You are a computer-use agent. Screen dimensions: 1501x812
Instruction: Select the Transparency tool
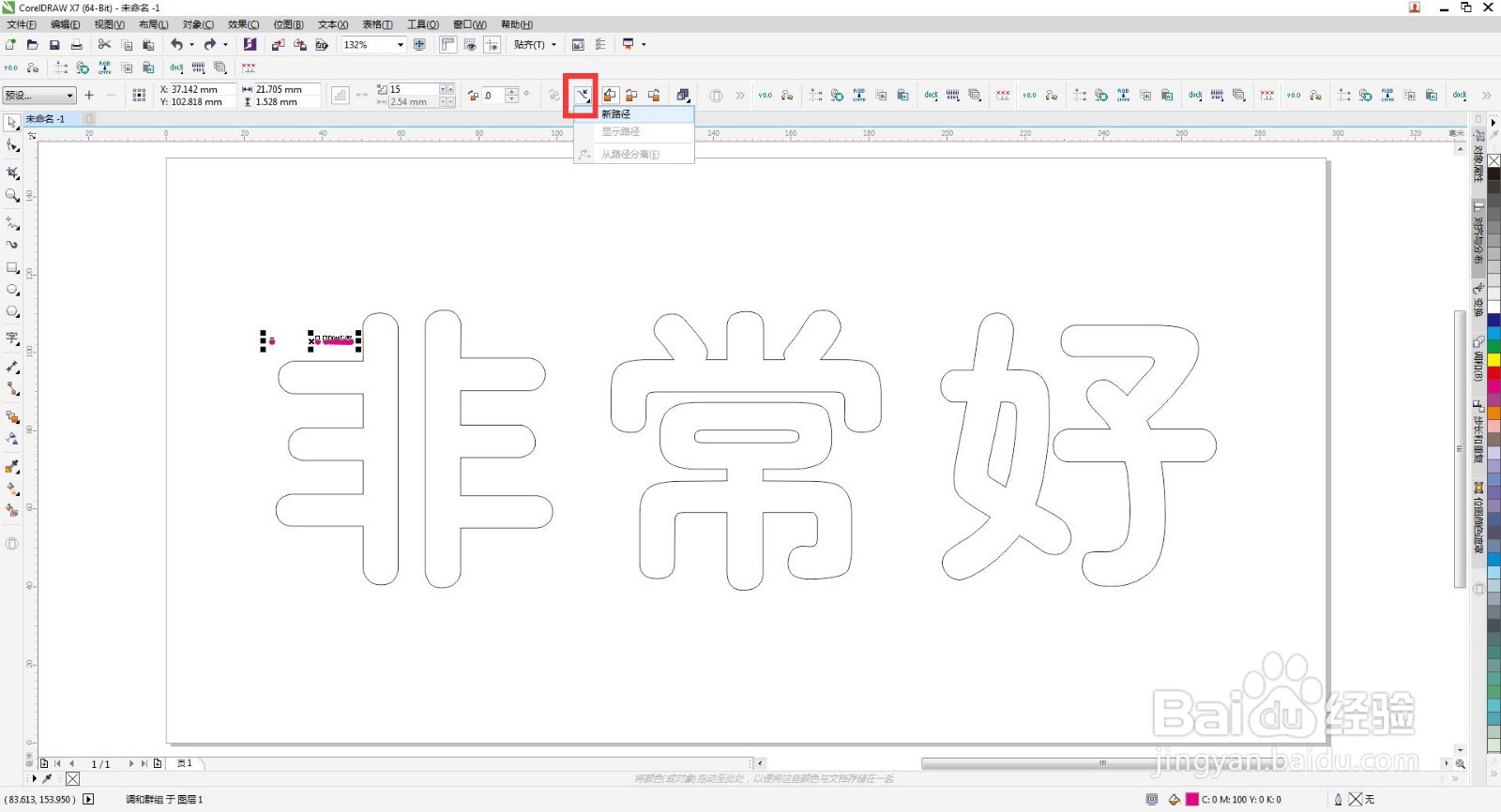coord(11,438)
